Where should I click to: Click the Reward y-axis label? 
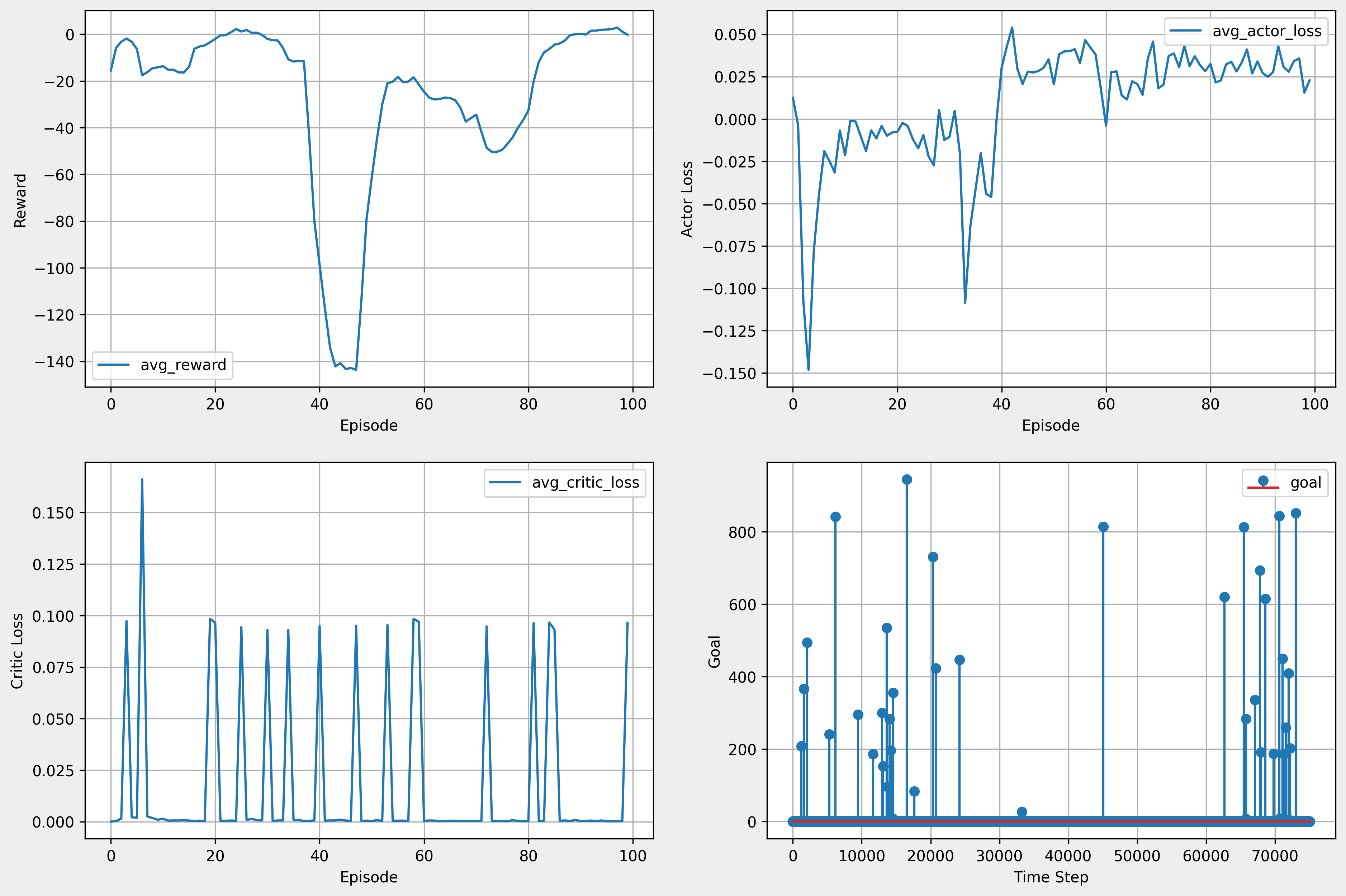click(x=20, y=200)
